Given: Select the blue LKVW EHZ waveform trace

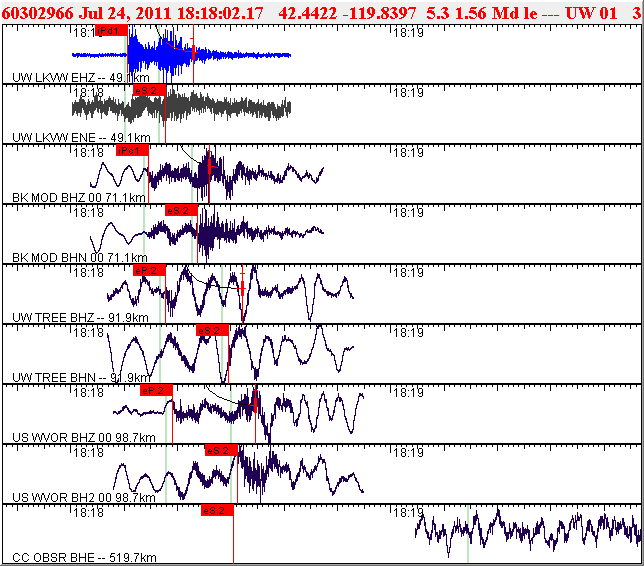Looking at the screenshot, I should click(181, 55).
